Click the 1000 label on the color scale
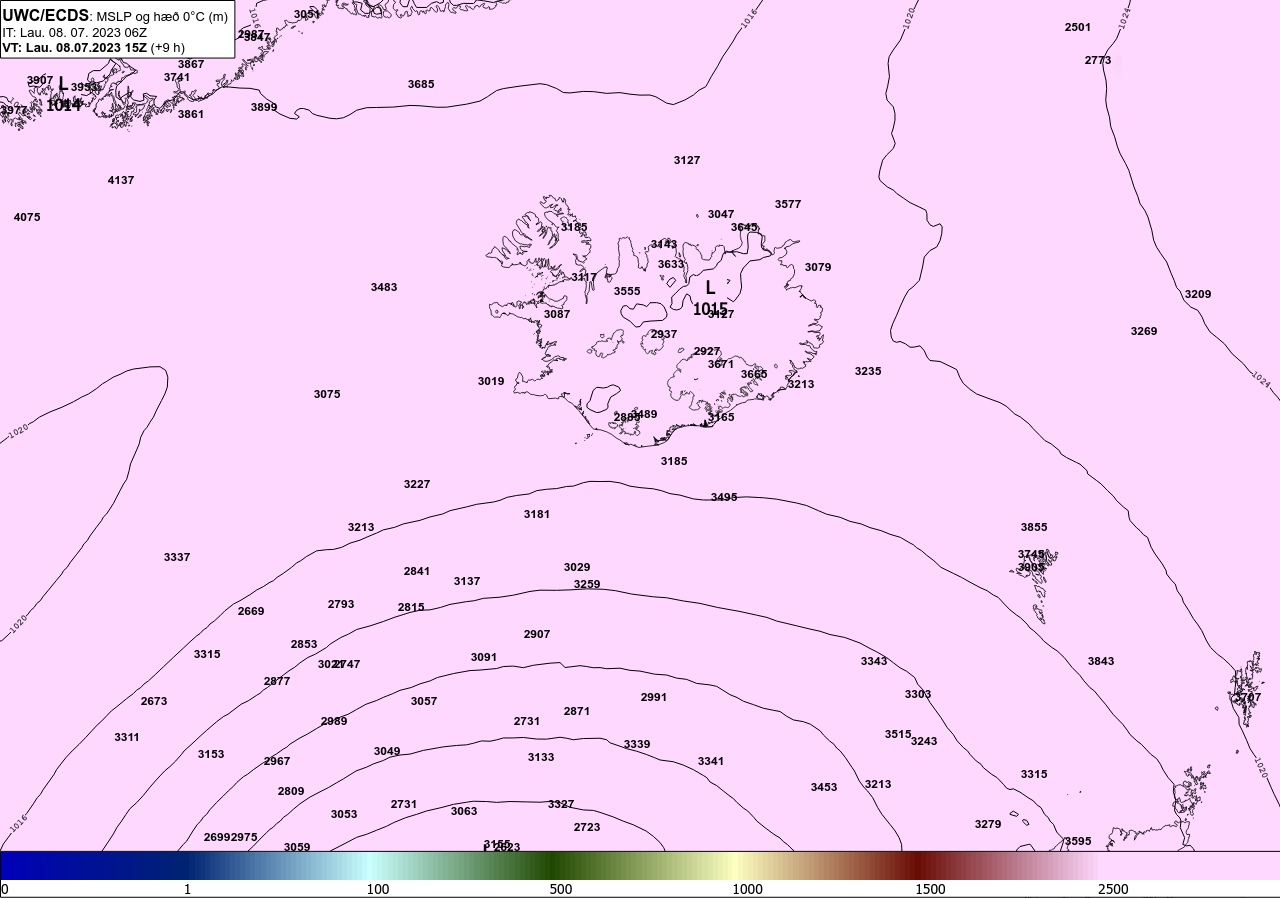Viewport: 1280px width, 898px height. point(747,889)
